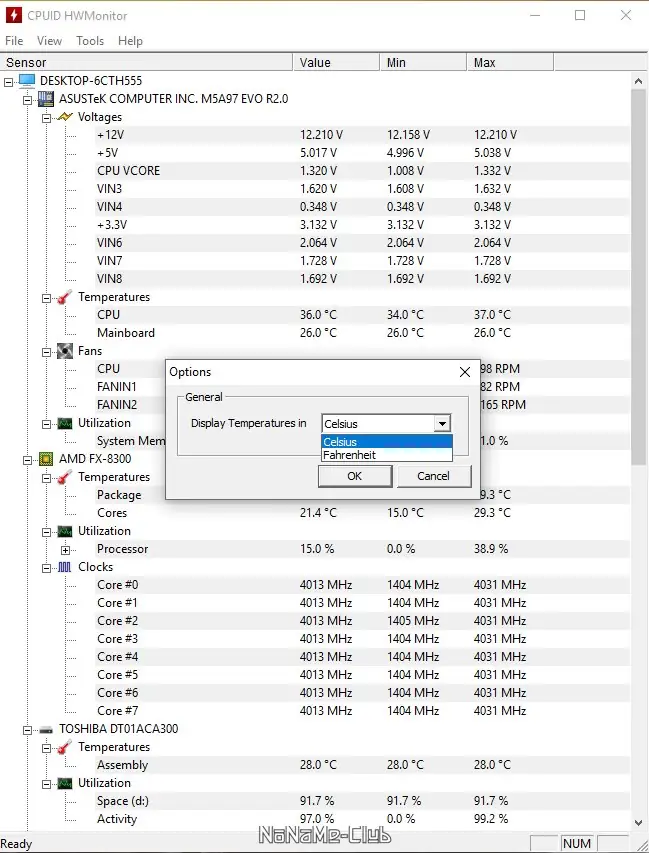Click the NUM status bar indicator

click(577, 844)
